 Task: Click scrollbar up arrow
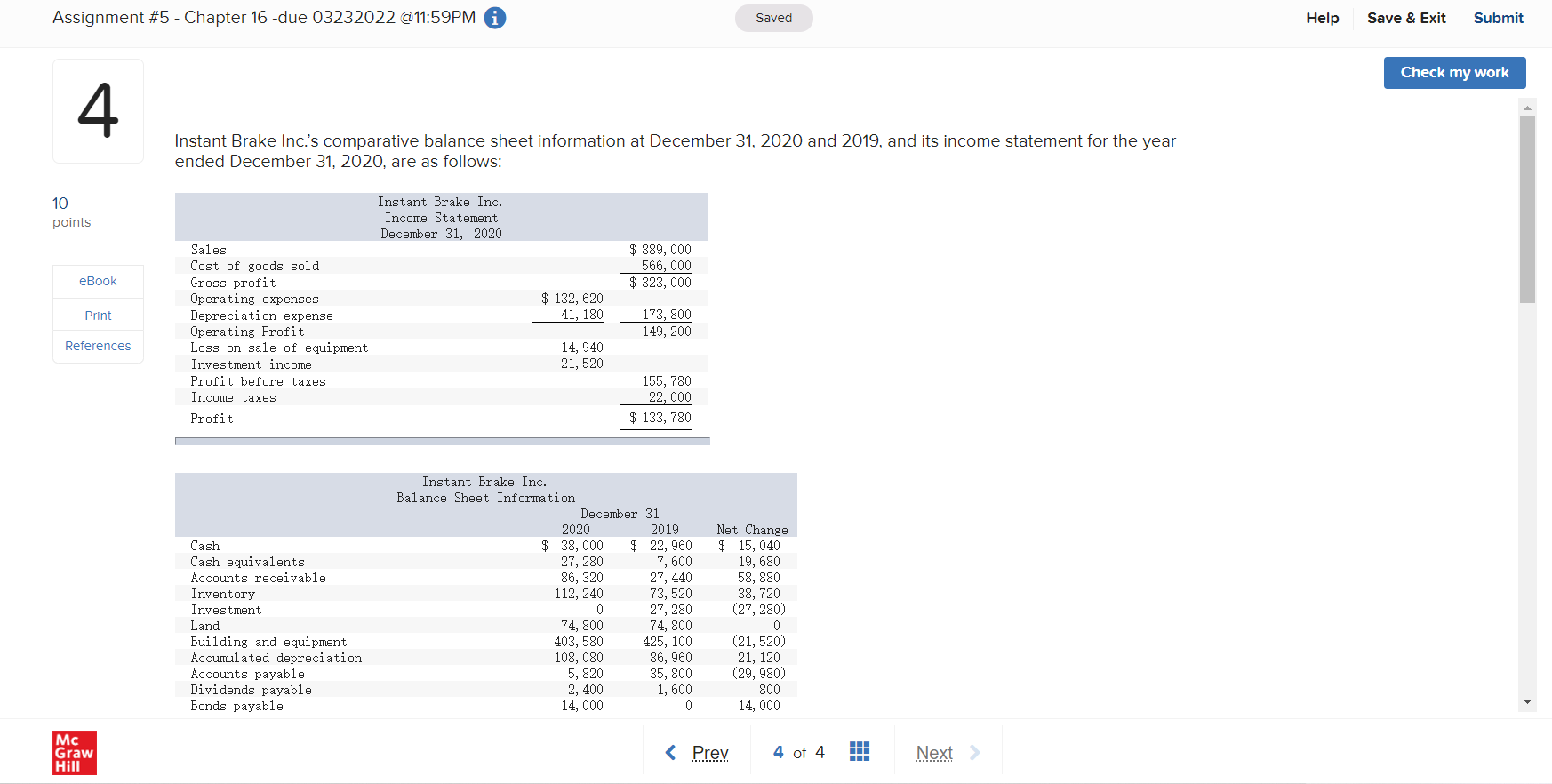[1527, 108]
